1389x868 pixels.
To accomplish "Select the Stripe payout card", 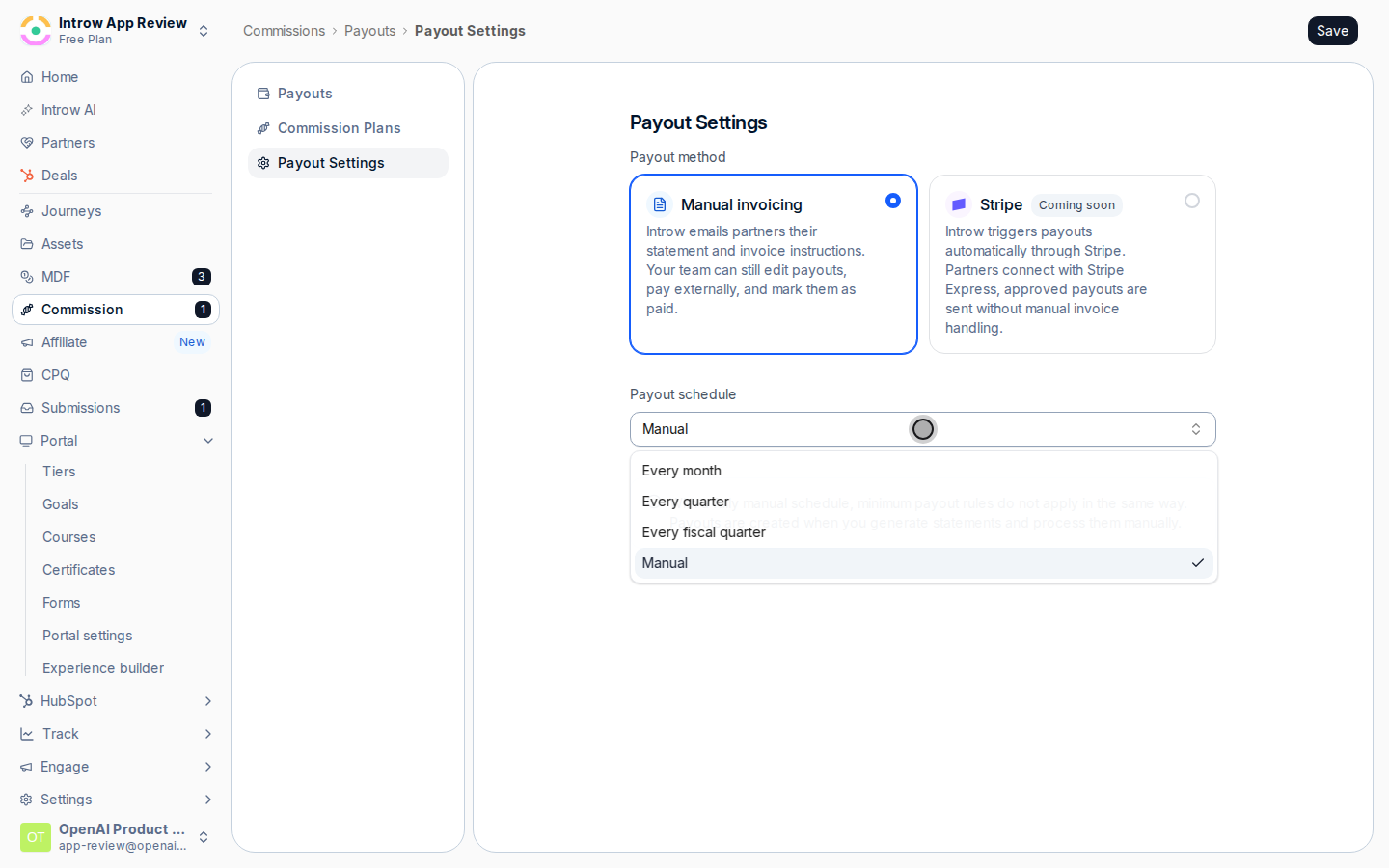I will pos(1073,264).
